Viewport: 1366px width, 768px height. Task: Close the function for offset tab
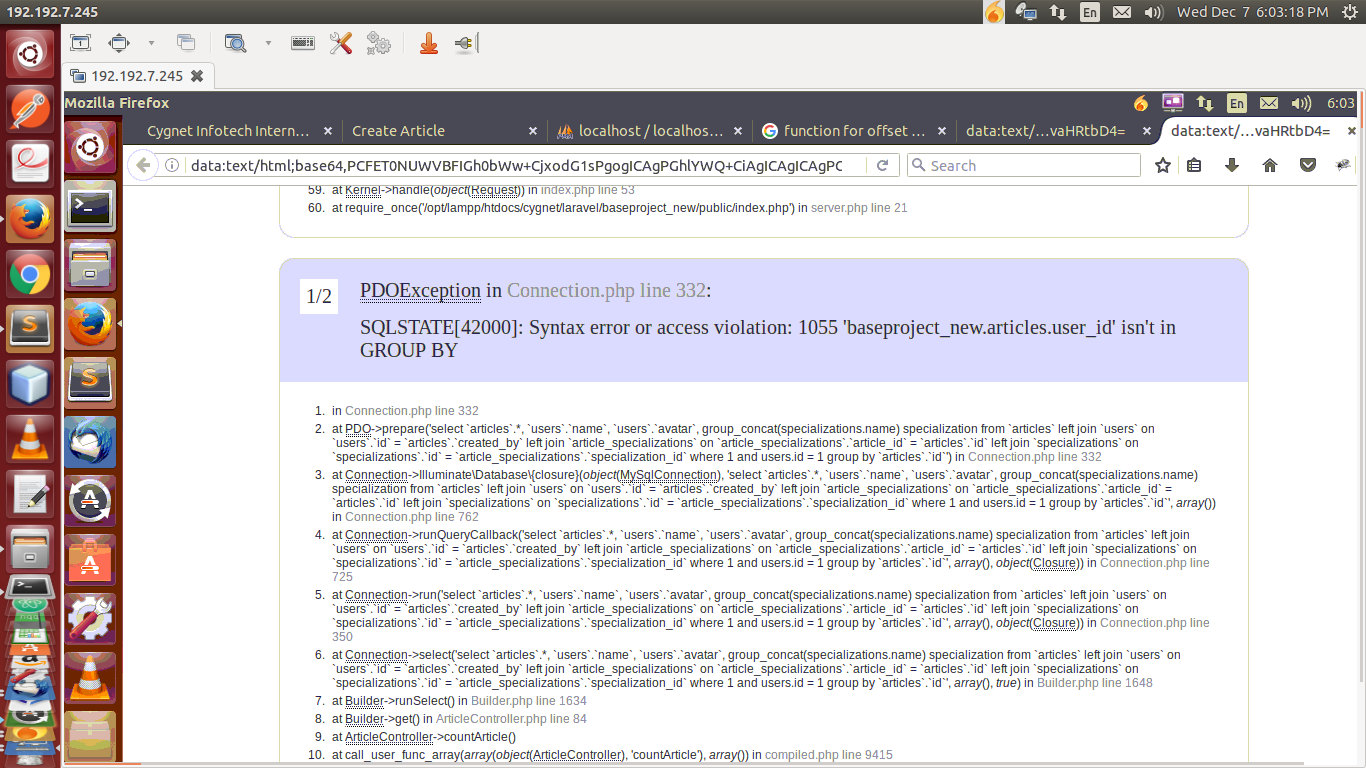[x=943, y=131]
